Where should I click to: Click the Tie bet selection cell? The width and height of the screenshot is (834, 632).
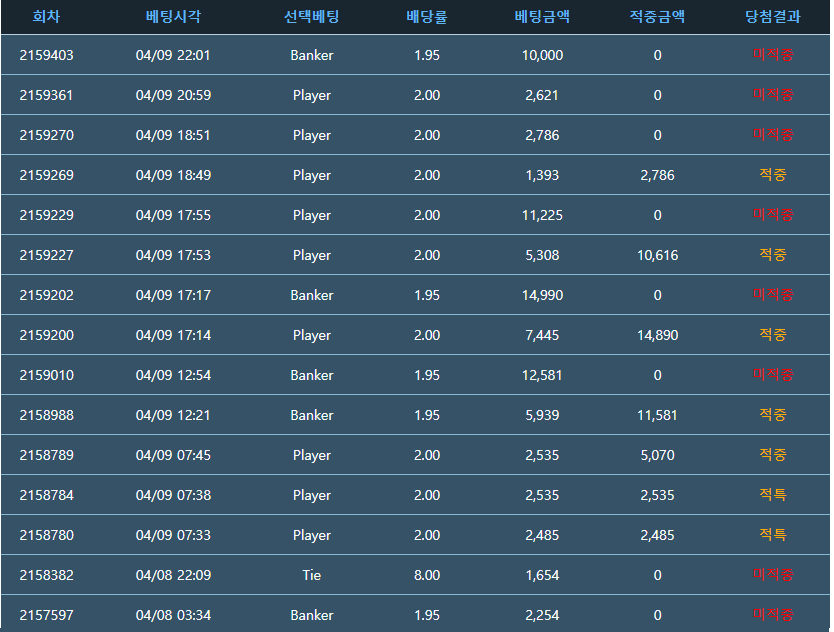[x=311, y=575]
